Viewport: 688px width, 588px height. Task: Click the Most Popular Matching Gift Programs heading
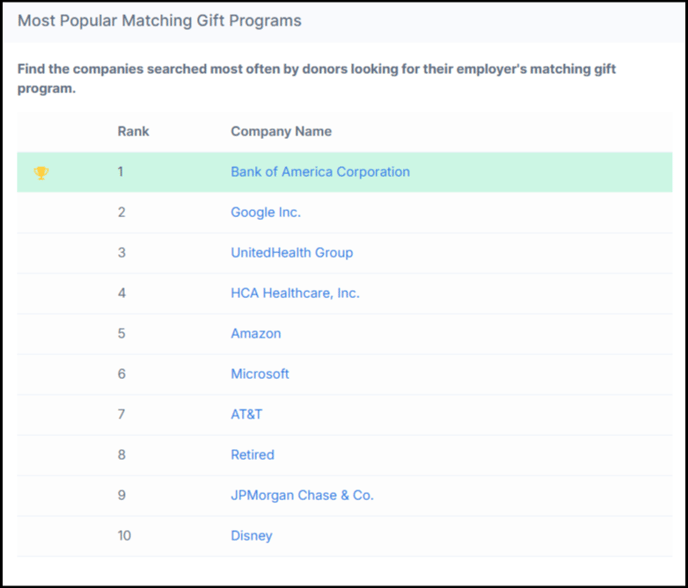pyautogui.click(x=159, y=21)
